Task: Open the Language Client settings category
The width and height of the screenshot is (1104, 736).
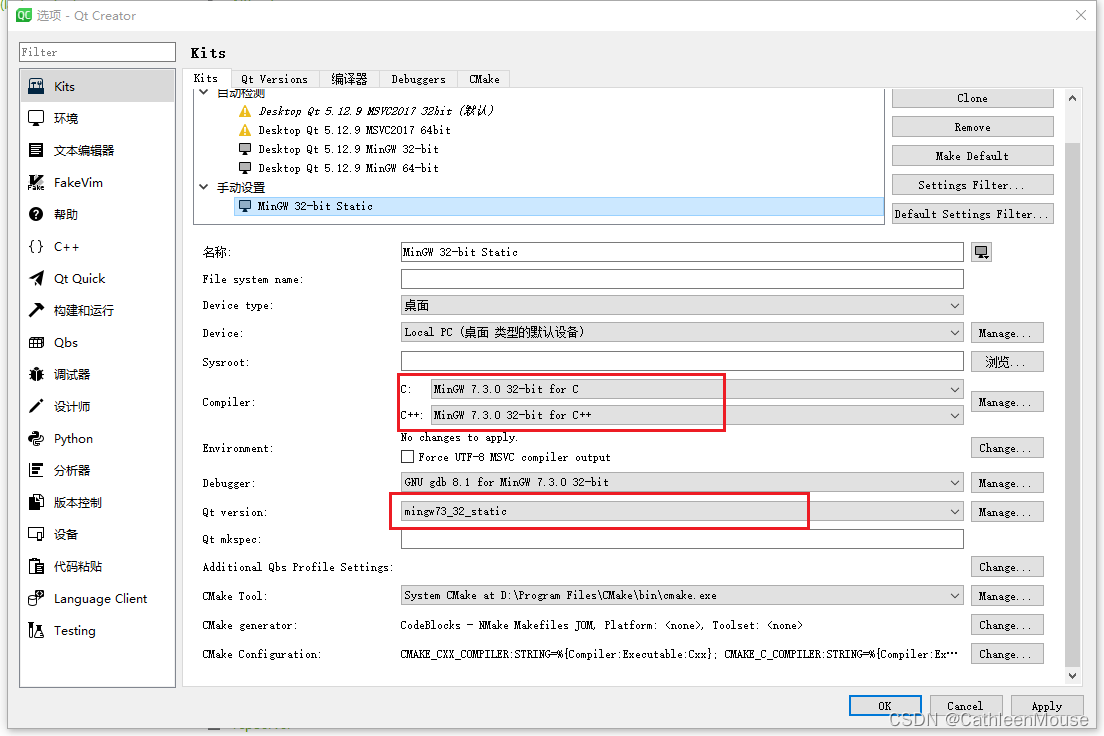Action: click(97, 599)
